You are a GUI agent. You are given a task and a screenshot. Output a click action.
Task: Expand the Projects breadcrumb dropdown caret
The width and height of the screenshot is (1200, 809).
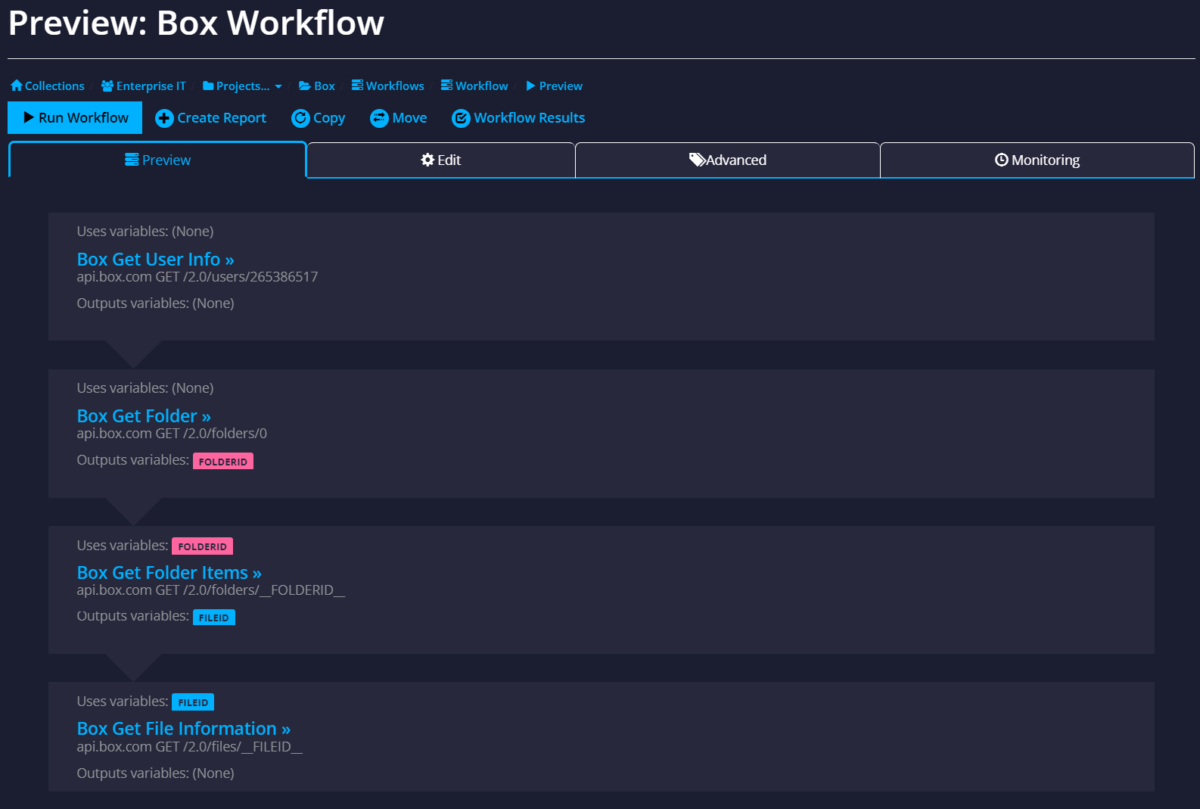pyautogui.click(x=278, y=87)
